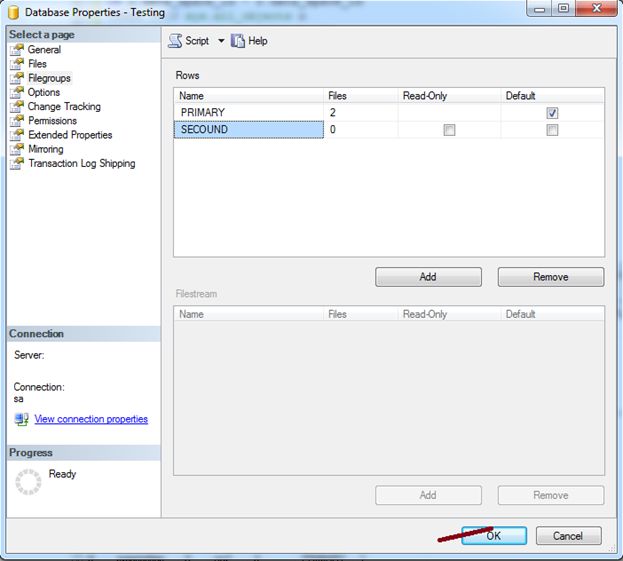The width and height of the screenshot is (623, 561).
Task: Open the General page
Action: [44, 50]
